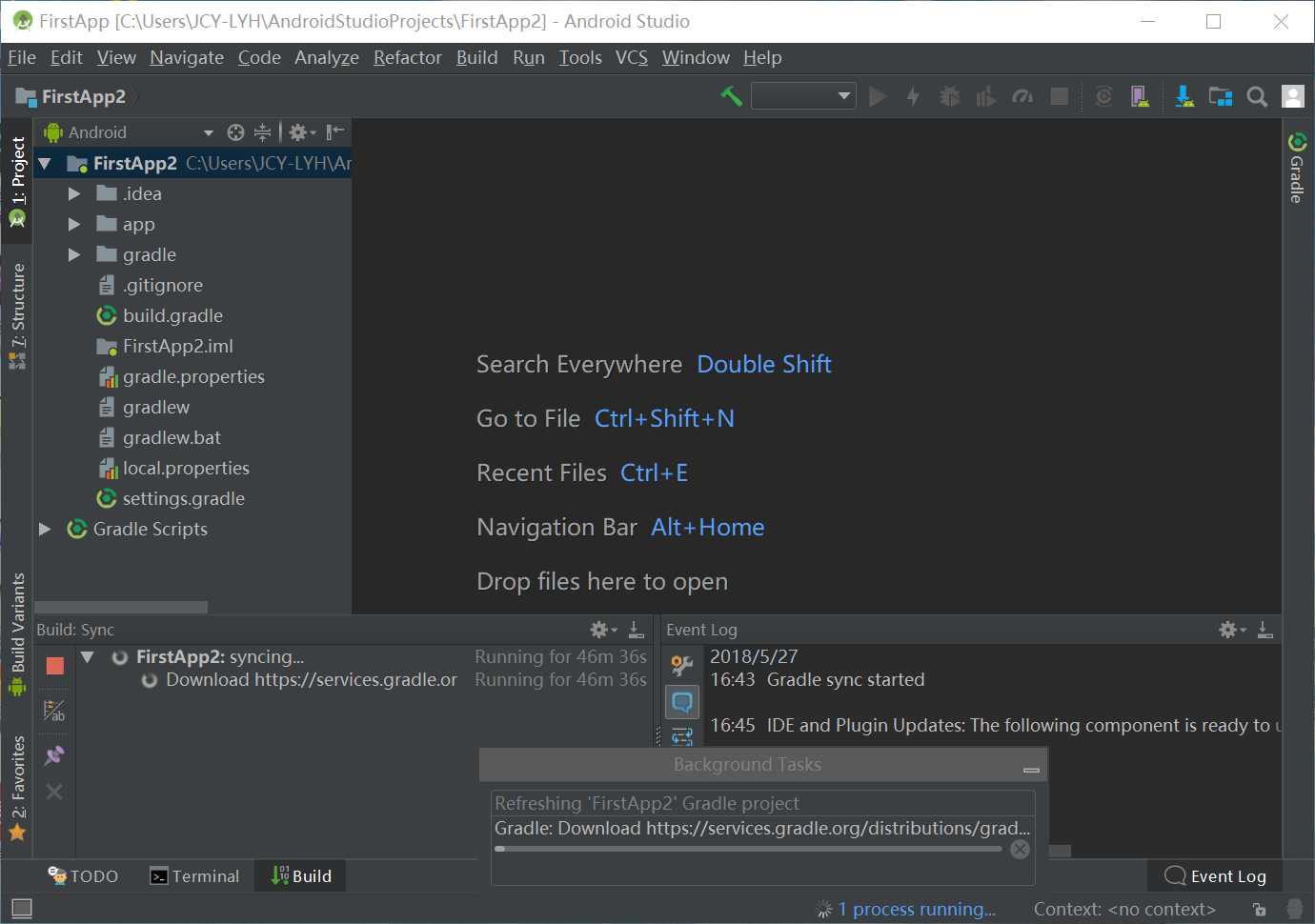Minimize the Background Tasks popup
Image resolution: width=1315 pixels, height=924 pixels.
click(x=1031, y=769)
